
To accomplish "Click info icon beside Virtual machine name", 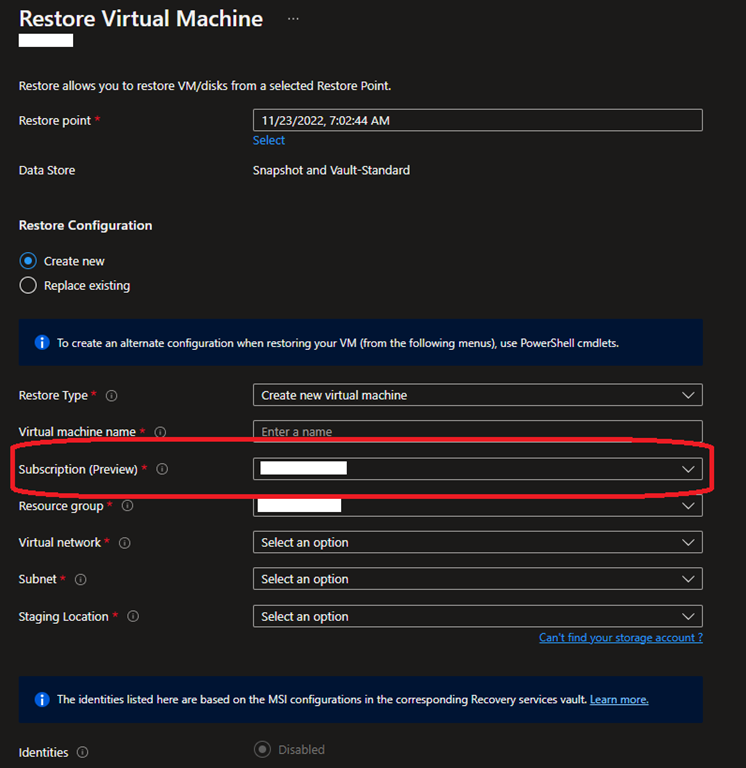I will pos(160,432).
